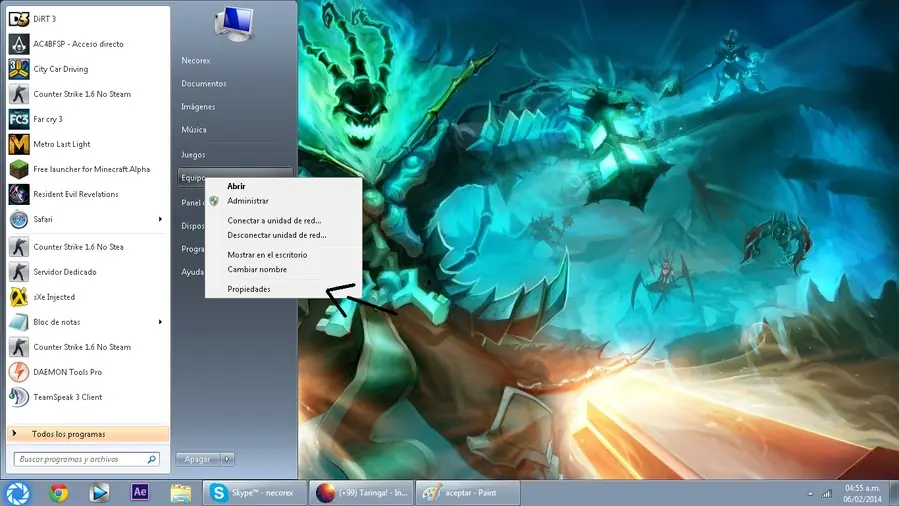Launch Free launcher for Minecraft Alpha
The height and width of the screenshot is (506, 899).
(88, 170)
